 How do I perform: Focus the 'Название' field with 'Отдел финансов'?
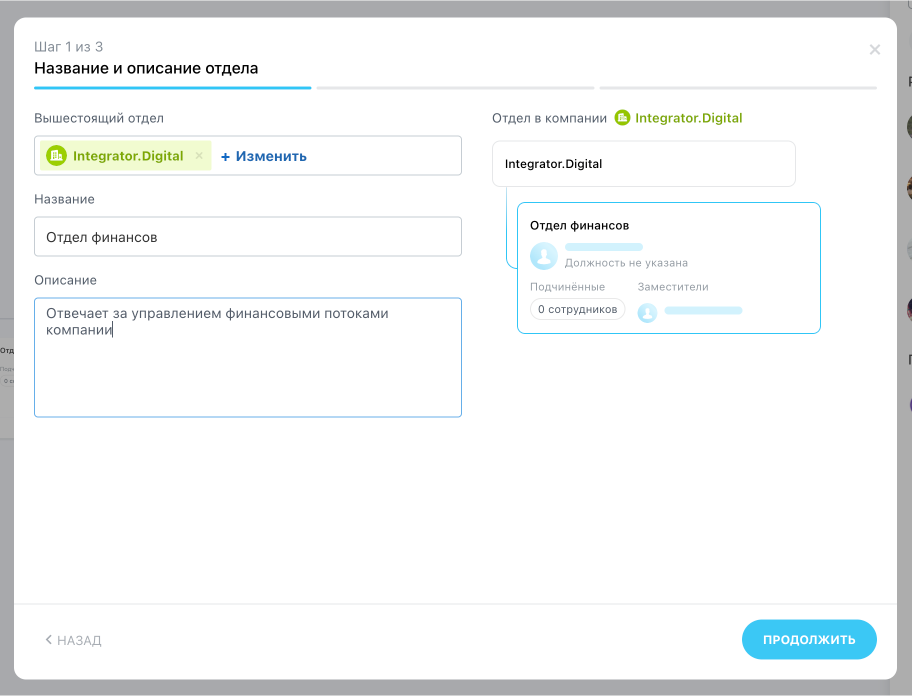point(247,237)
